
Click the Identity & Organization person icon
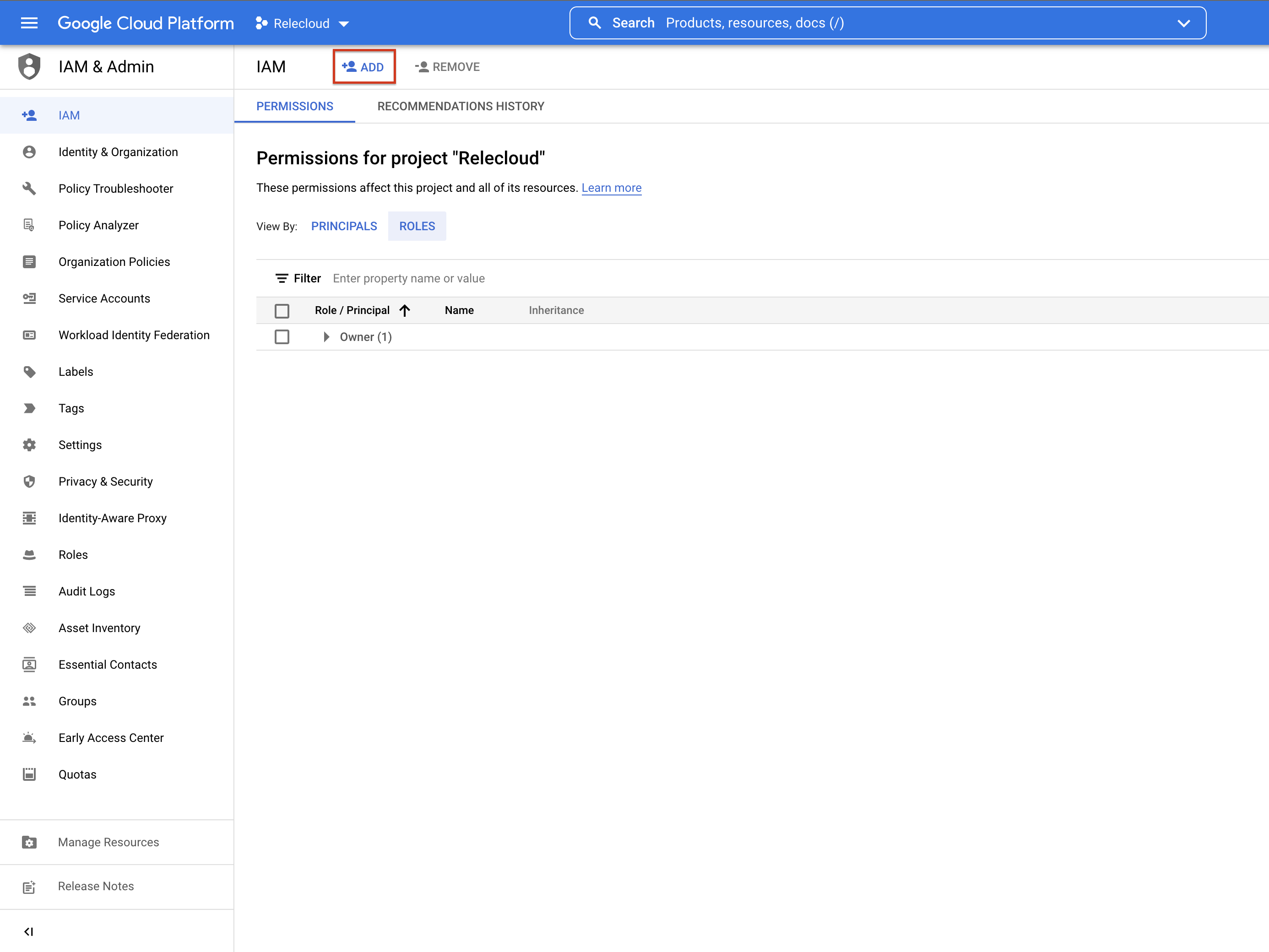(x=29, y=152)
